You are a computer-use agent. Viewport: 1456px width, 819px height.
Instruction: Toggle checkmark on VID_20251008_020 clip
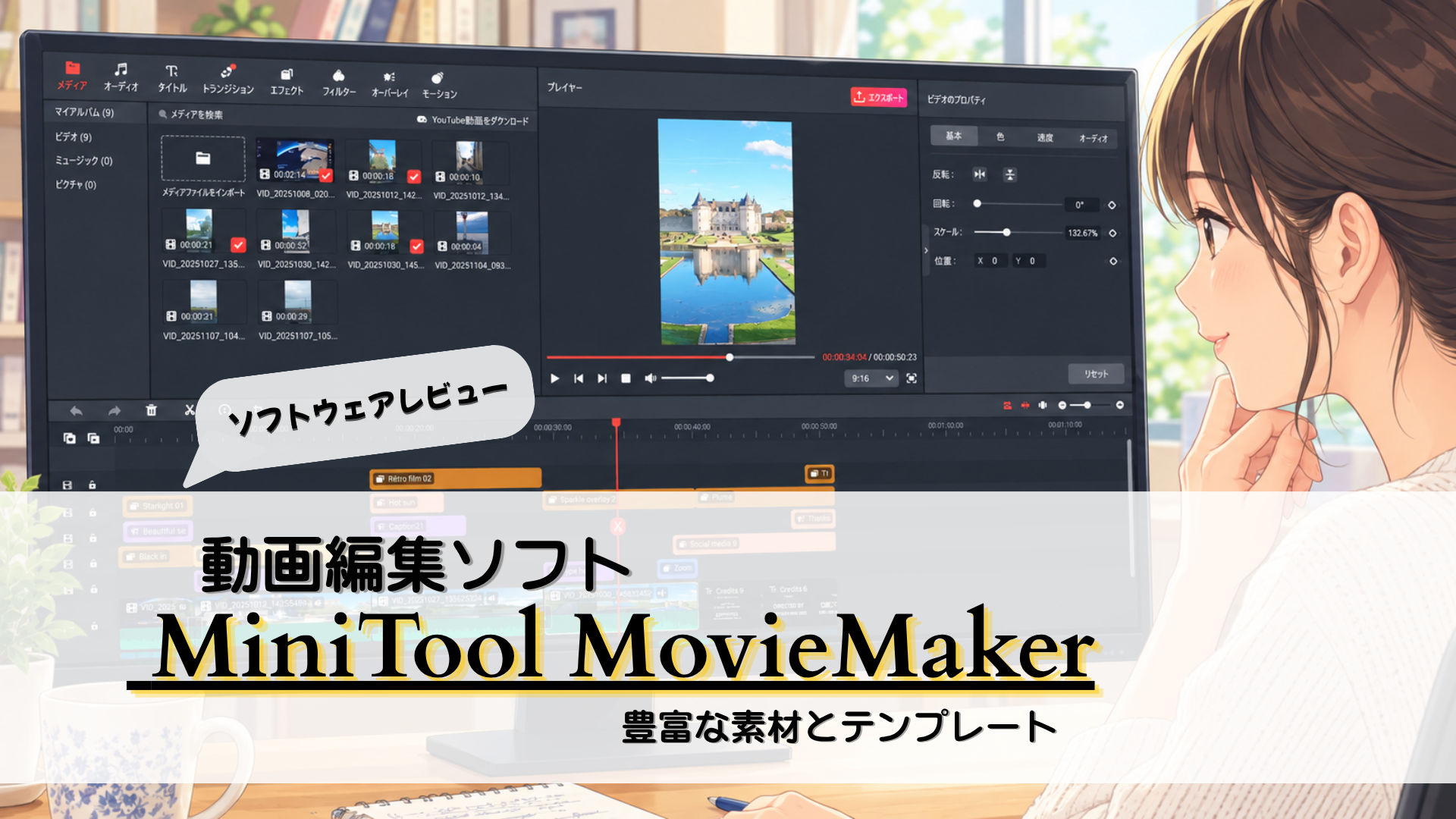(326, 175)
